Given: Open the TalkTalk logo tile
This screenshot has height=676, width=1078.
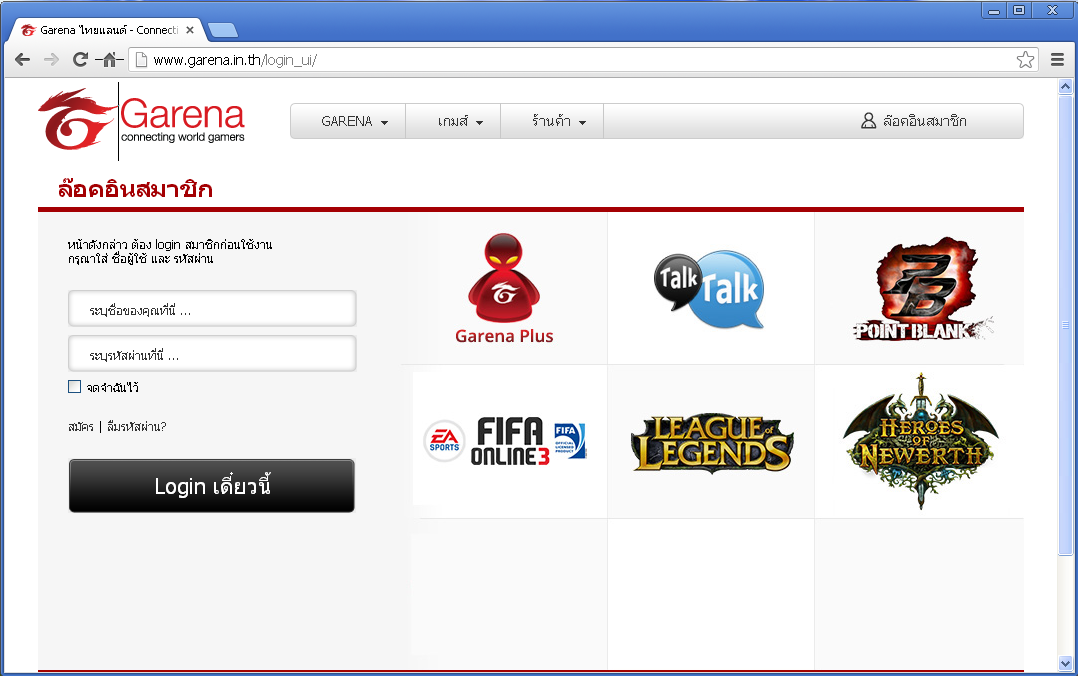Looking at the screenshot, I should point(709,289).
